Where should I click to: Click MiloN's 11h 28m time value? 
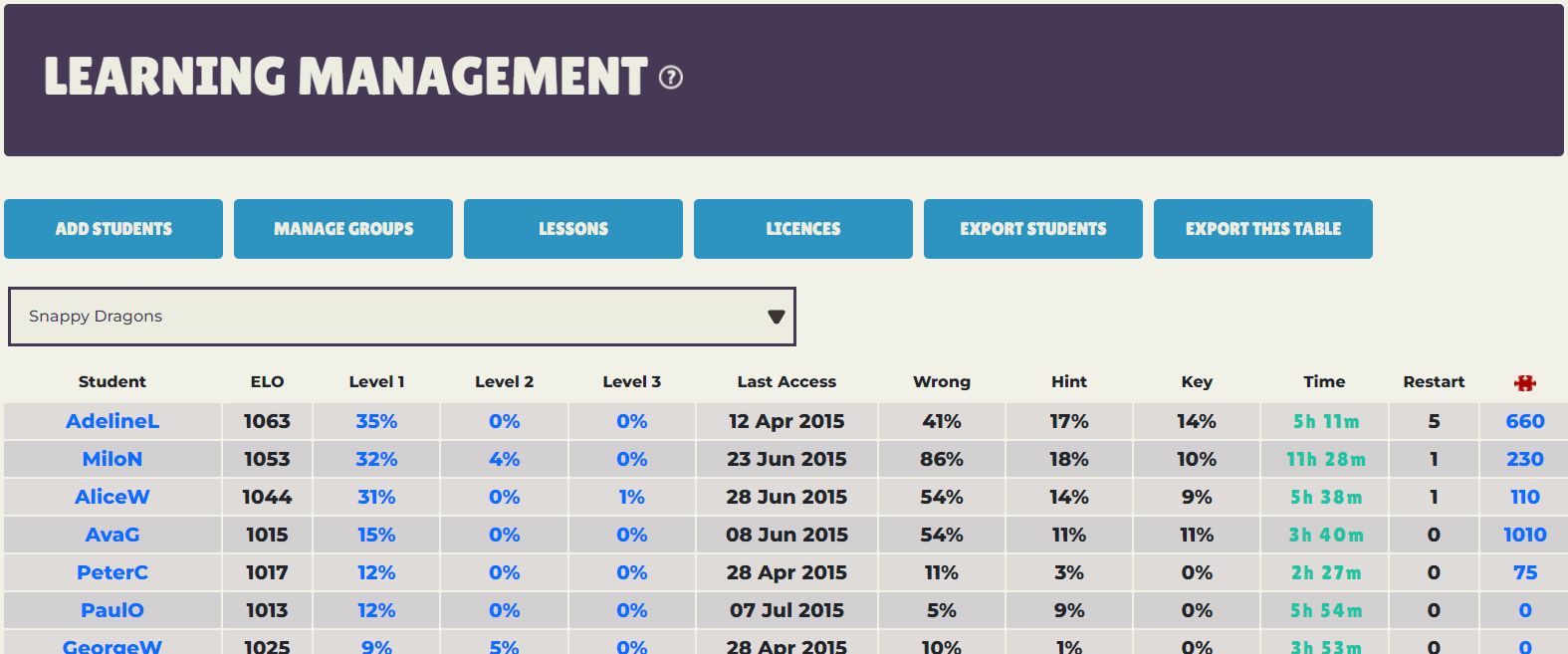coord(1325,459)
